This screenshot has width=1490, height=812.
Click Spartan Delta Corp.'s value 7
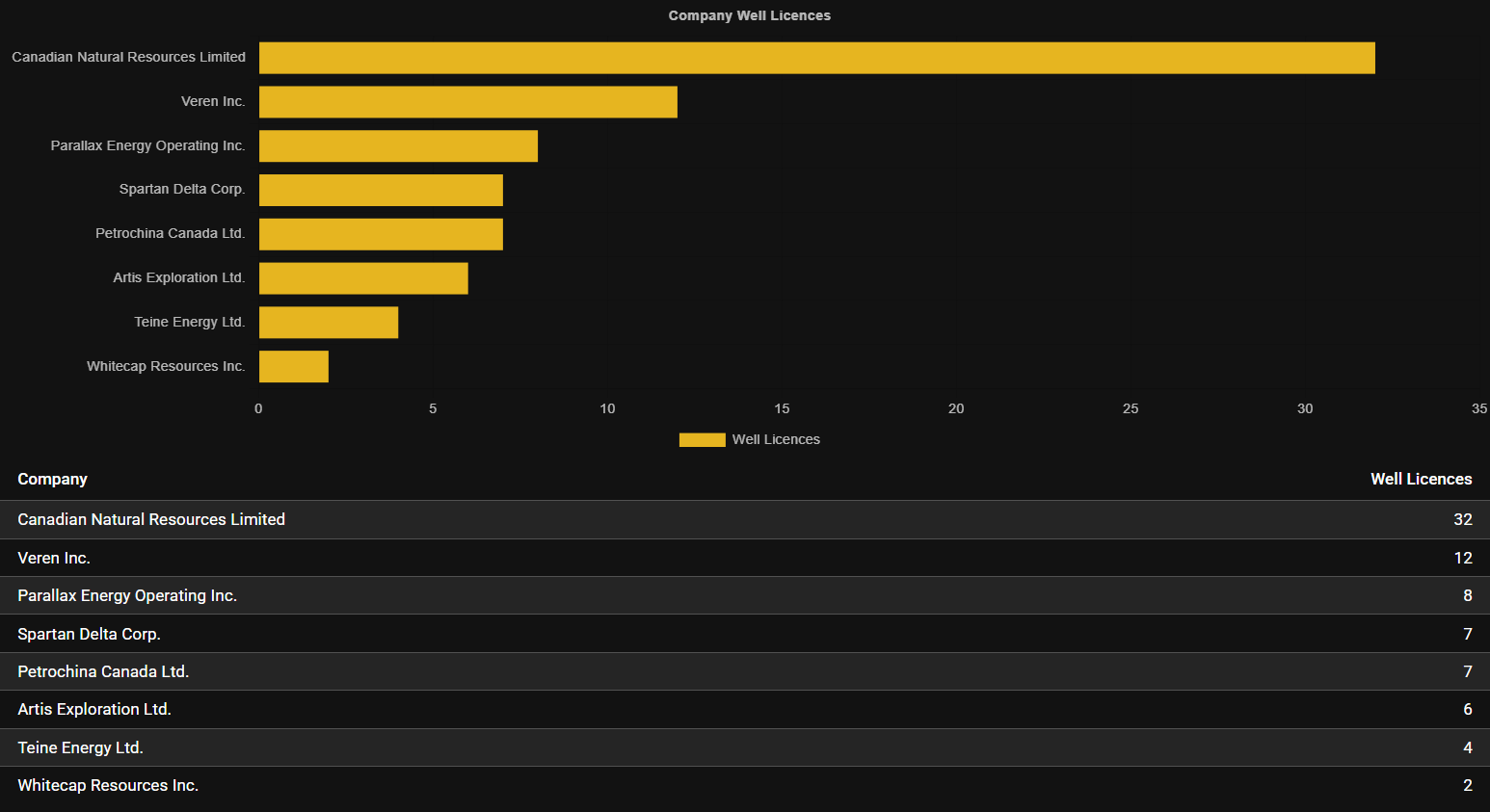point(1468,634)
